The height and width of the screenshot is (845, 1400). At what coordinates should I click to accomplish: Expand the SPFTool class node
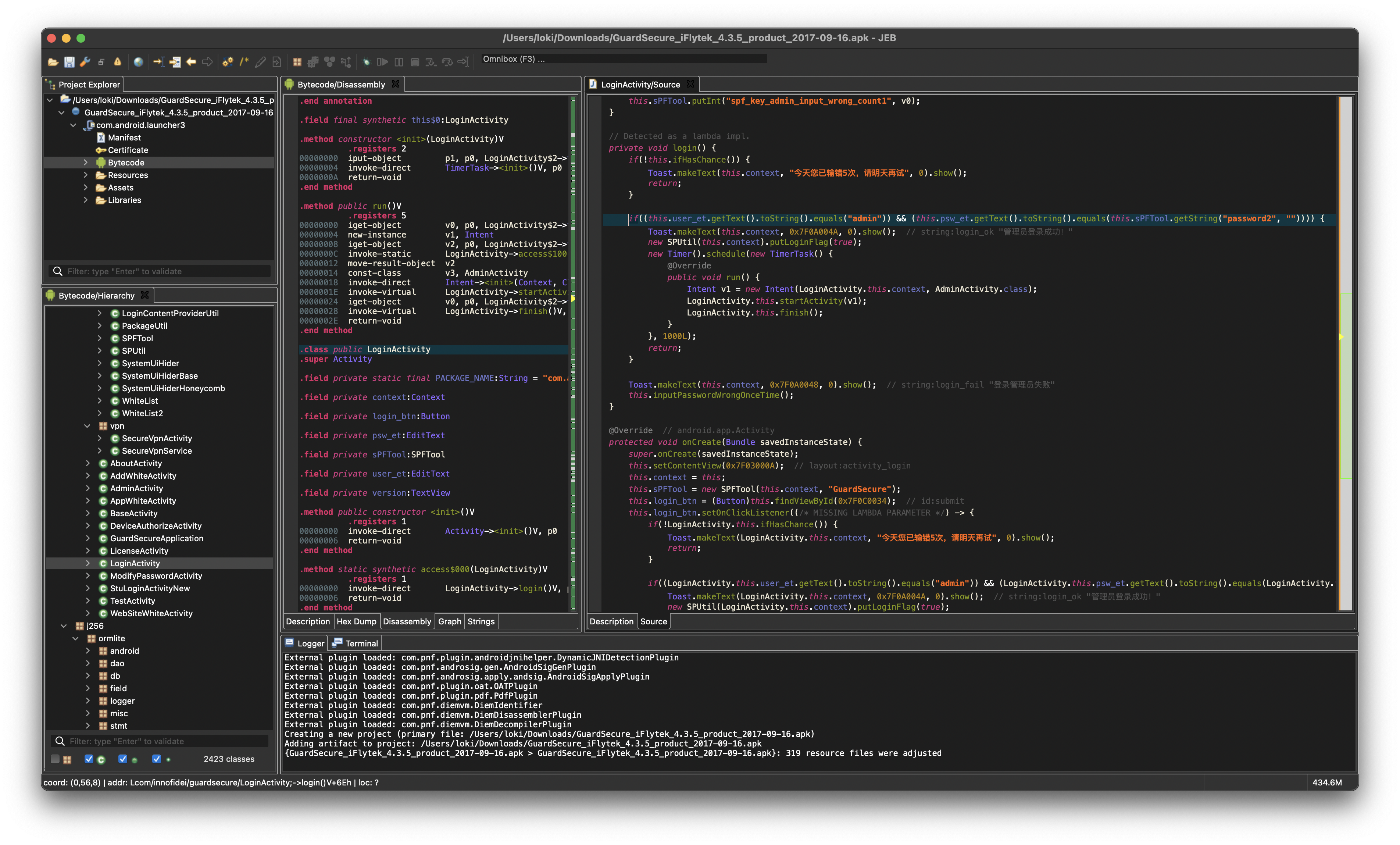click(x=99, y=338)
